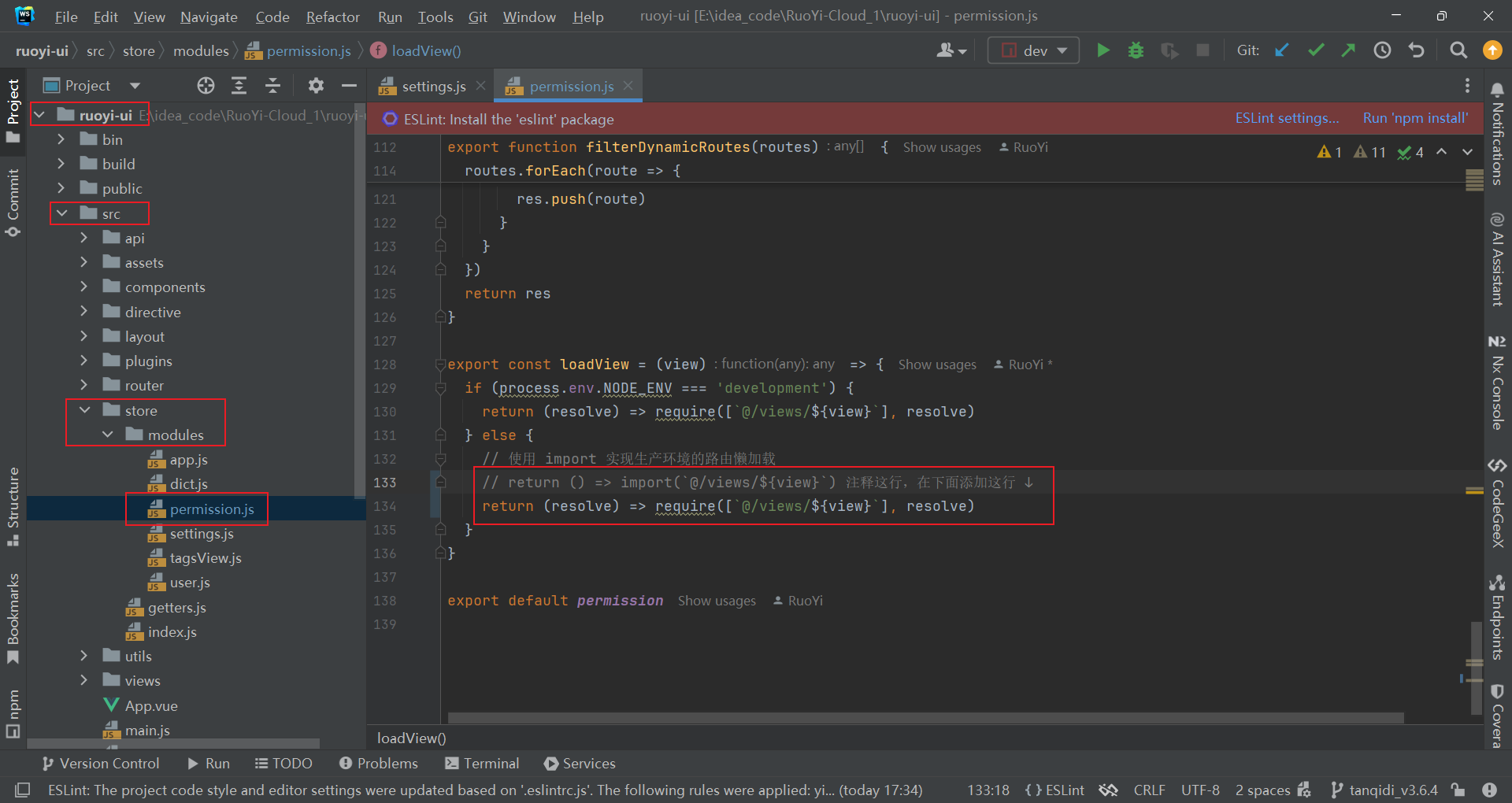Open user.js in project tree
Screen dimensions: 1512x803
(190, 583)
